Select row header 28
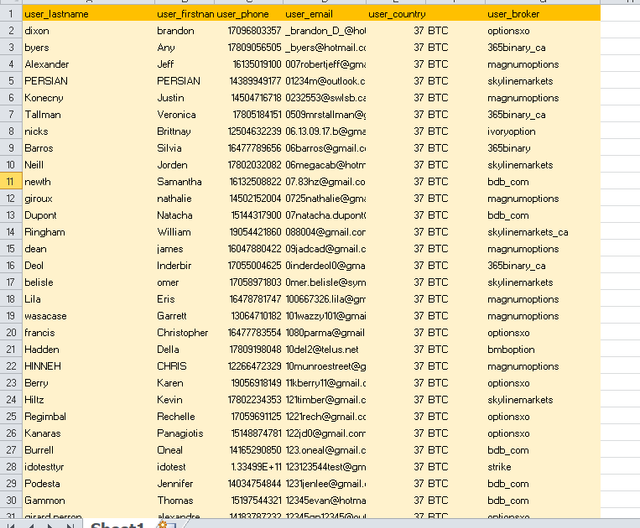640x528 pixels. 11,467
